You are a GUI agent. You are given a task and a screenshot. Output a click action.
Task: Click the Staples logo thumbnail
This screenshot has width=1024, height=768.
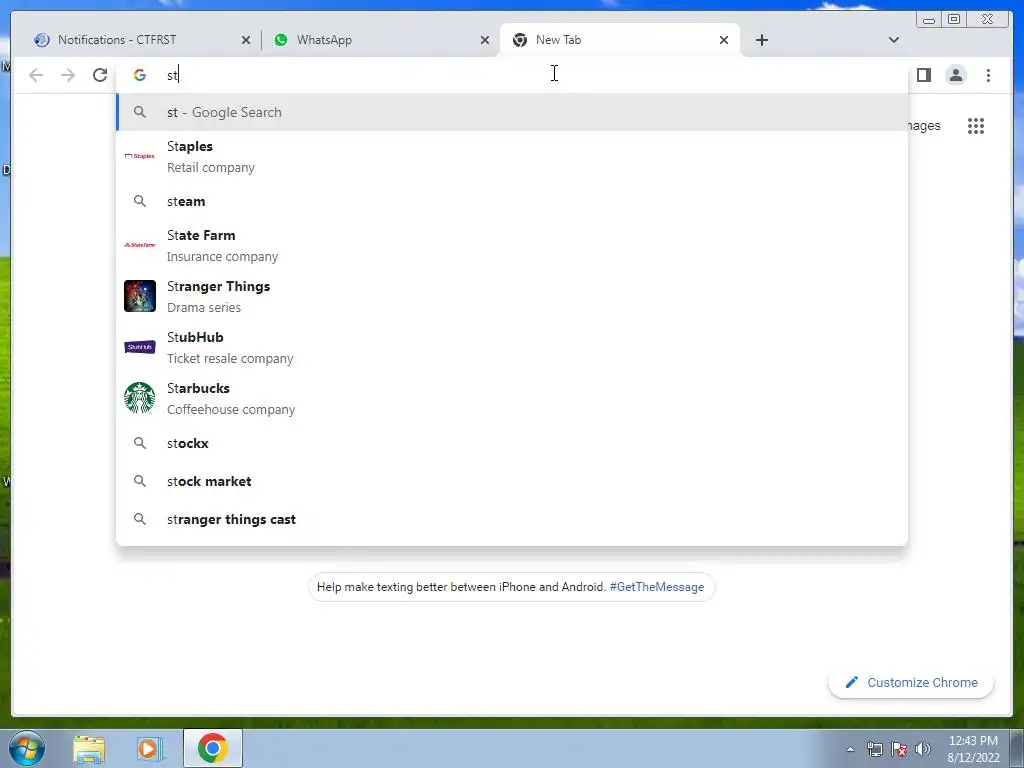pos(140,156)
